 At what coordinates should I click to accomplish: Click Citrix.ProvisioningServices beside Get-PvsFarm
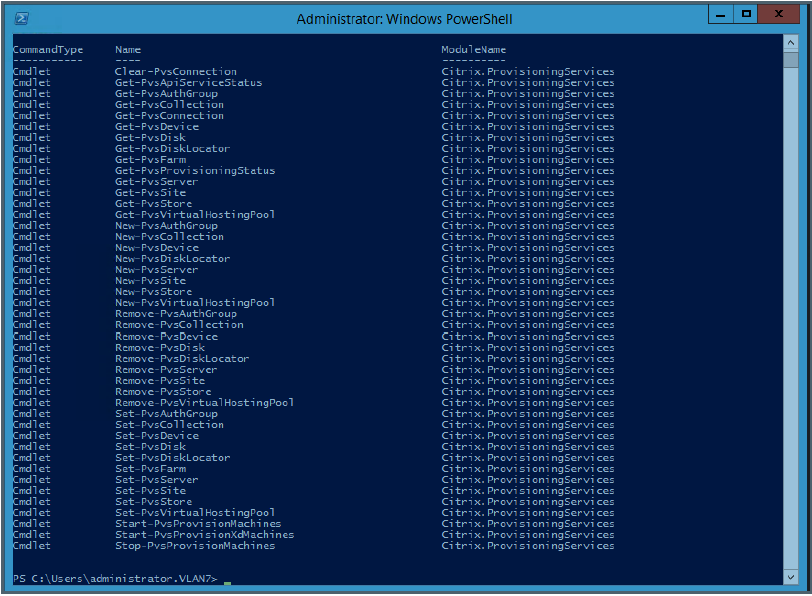528,160
